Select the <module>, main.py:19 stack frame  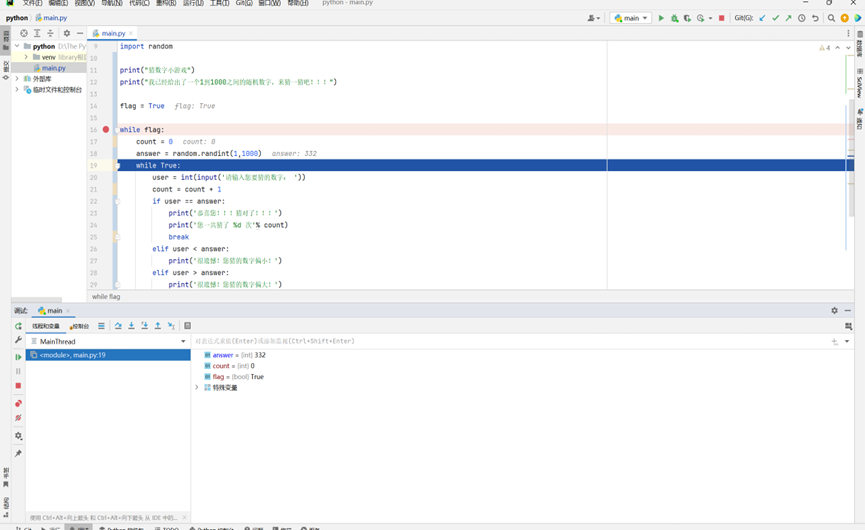pos(72,355)
